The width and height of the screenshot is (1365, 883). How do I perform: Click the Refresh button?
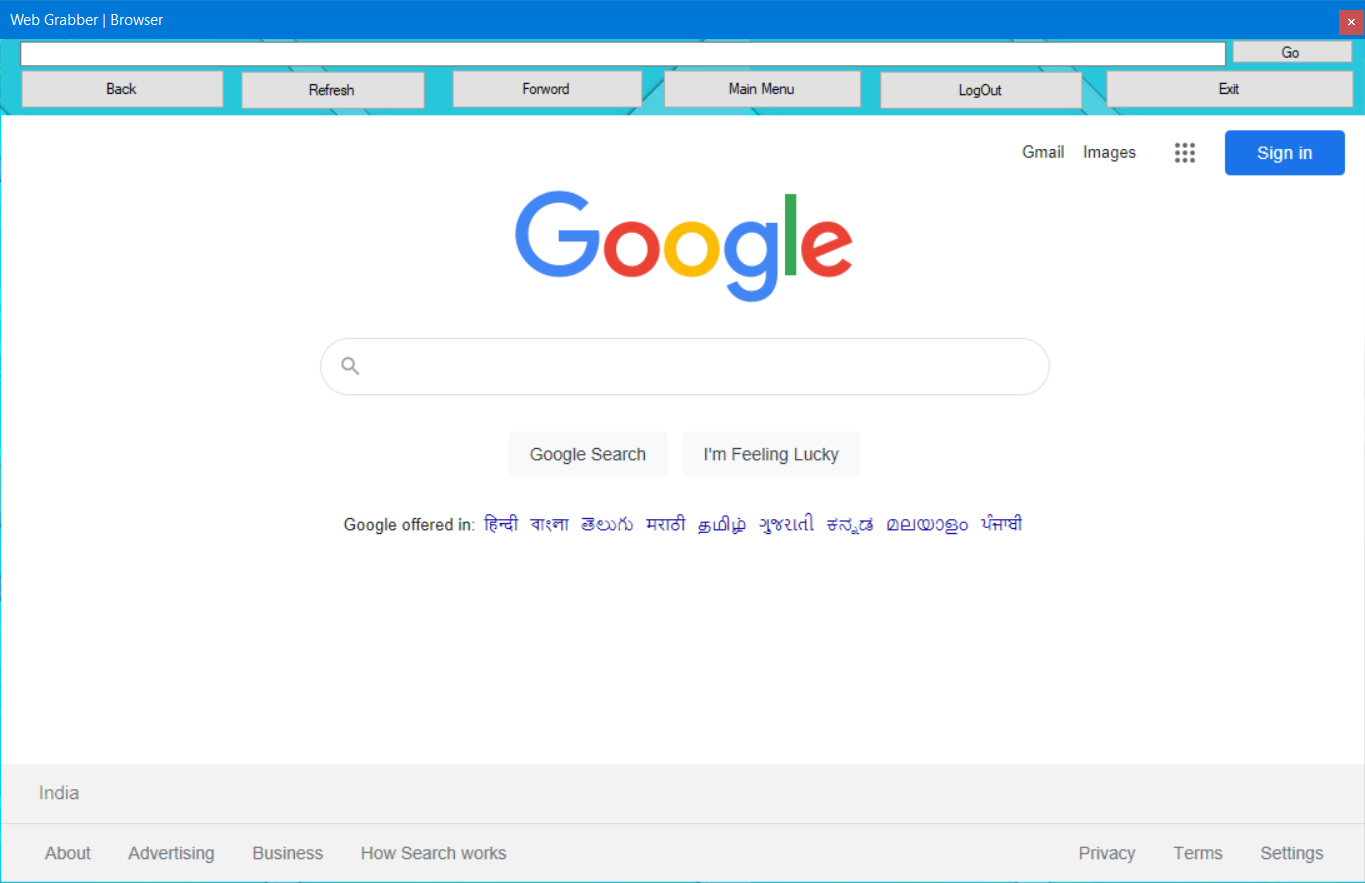coord(332,89)
